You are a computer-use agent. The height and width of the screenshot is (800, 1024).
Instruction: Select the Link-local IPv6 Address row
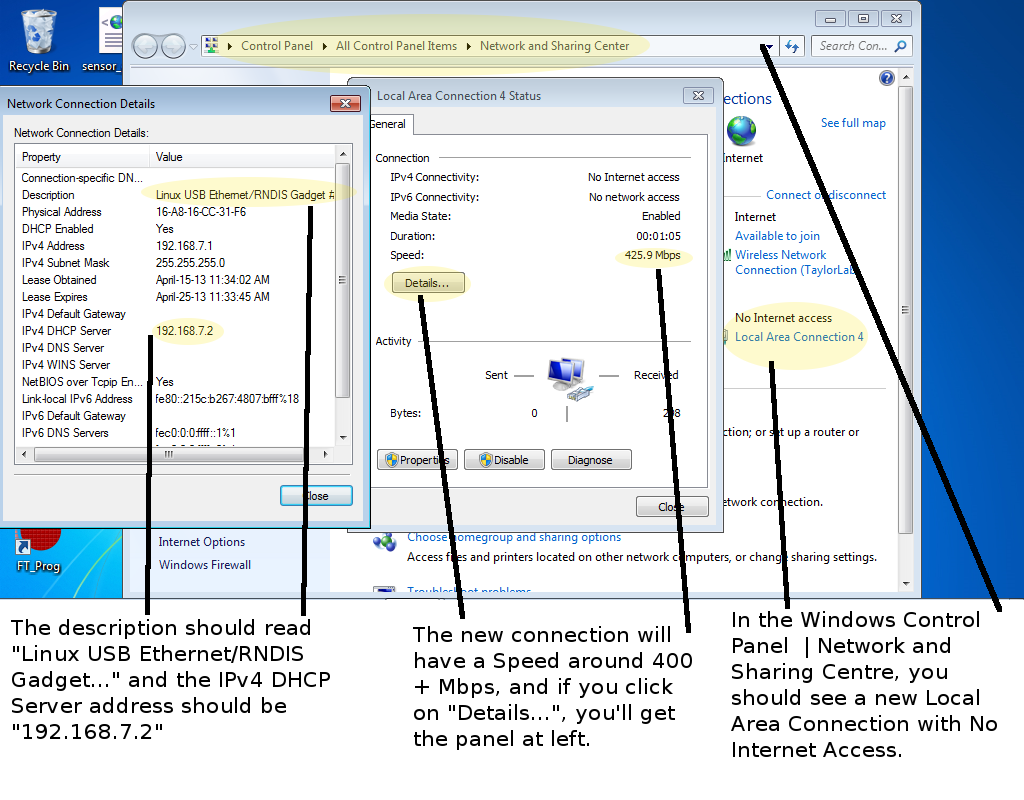(176, 398)
